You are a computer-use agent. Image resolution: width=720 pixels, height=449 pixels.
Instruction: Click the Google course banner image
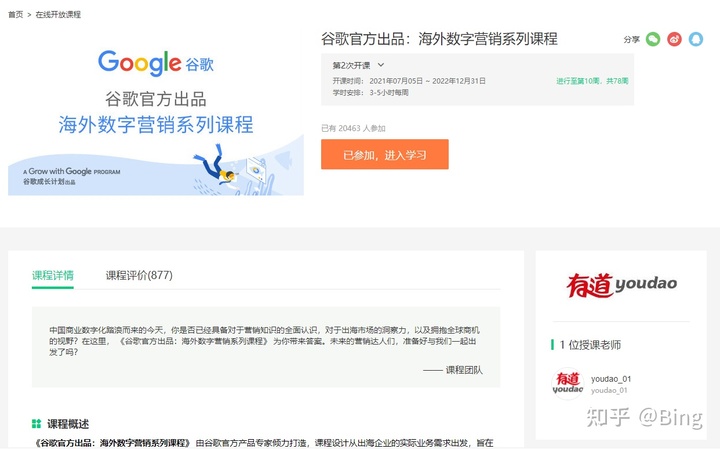pos(156,113)
